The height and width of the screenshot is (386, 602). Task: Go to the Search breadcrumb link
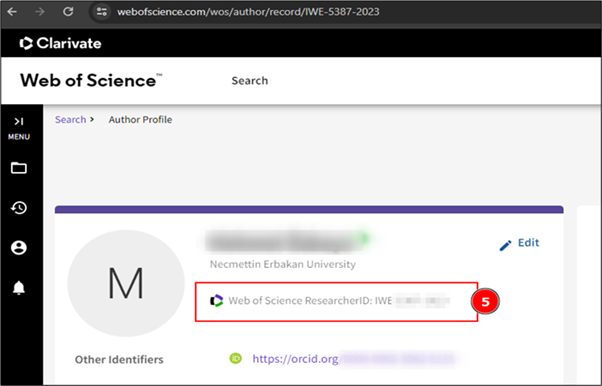point(70,119)
